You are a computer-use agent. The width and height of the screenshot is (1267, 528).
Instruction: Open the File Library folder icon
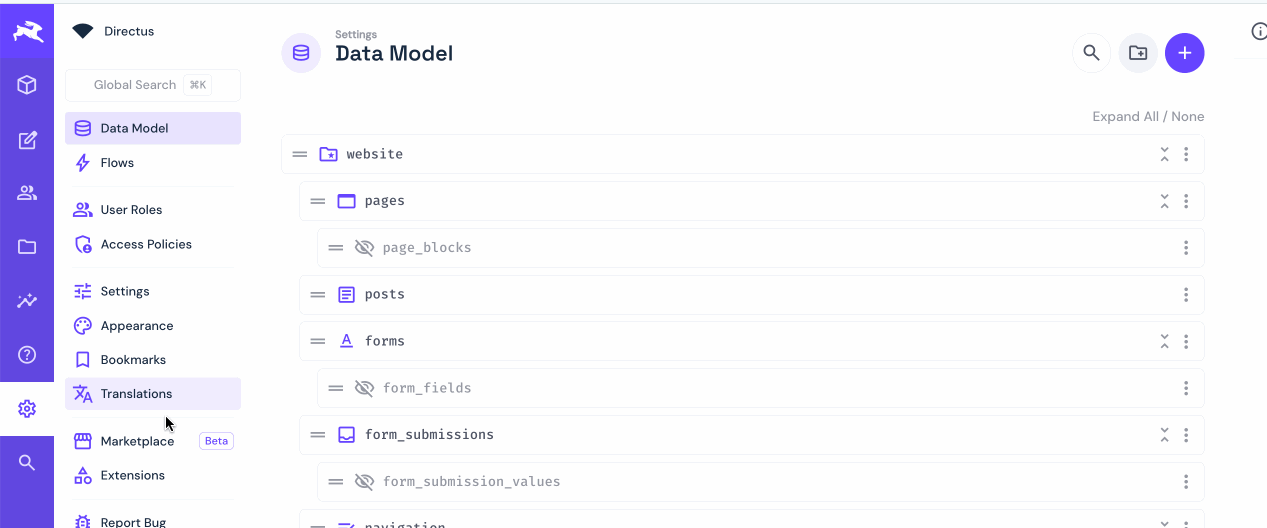27,247
